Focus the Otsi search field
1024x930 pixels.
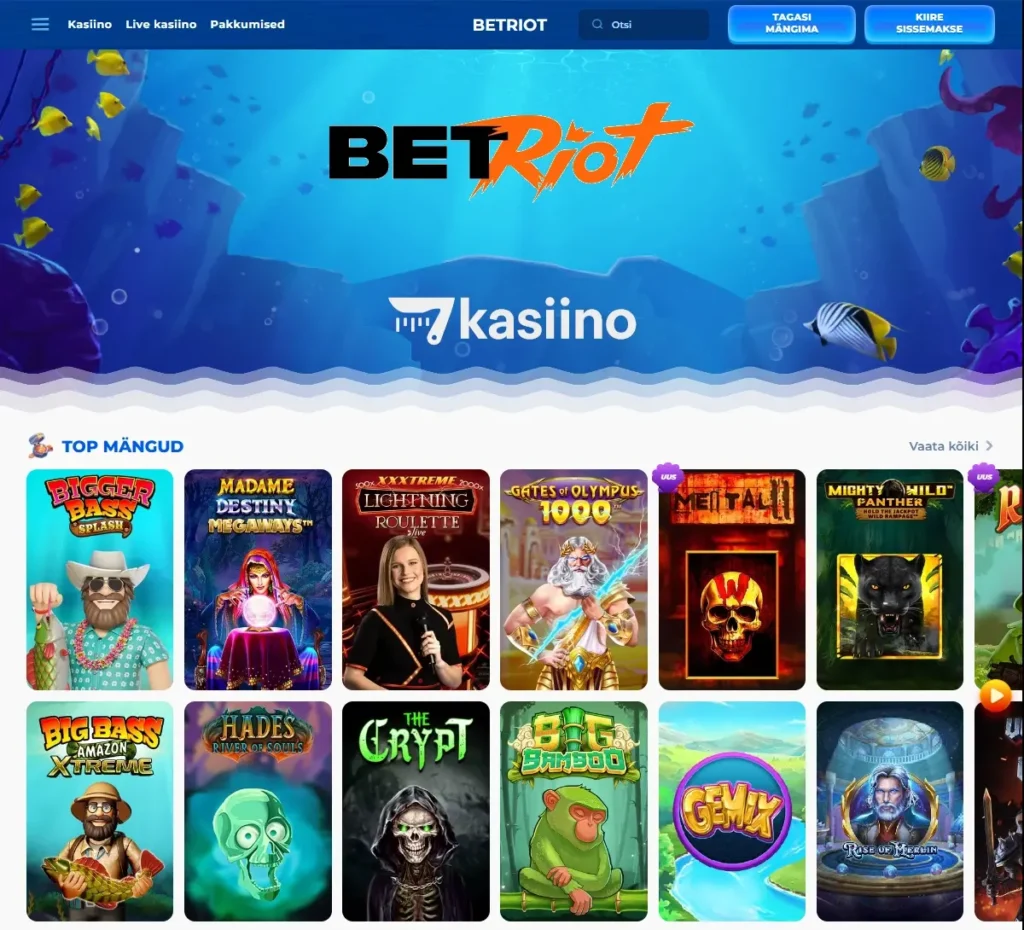(x=644, y=24)
